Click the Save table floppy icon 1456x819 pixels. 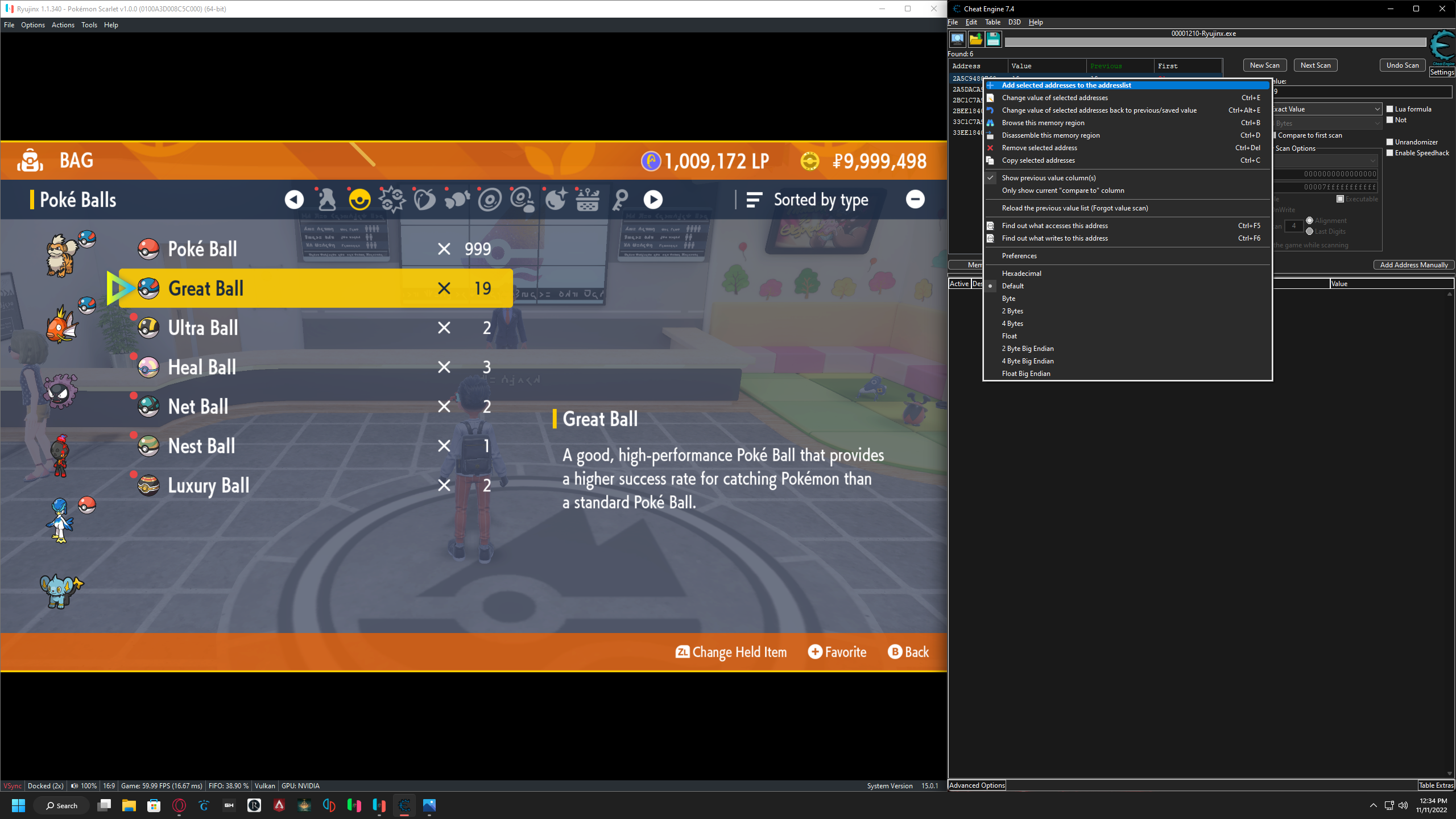point(993,39)
